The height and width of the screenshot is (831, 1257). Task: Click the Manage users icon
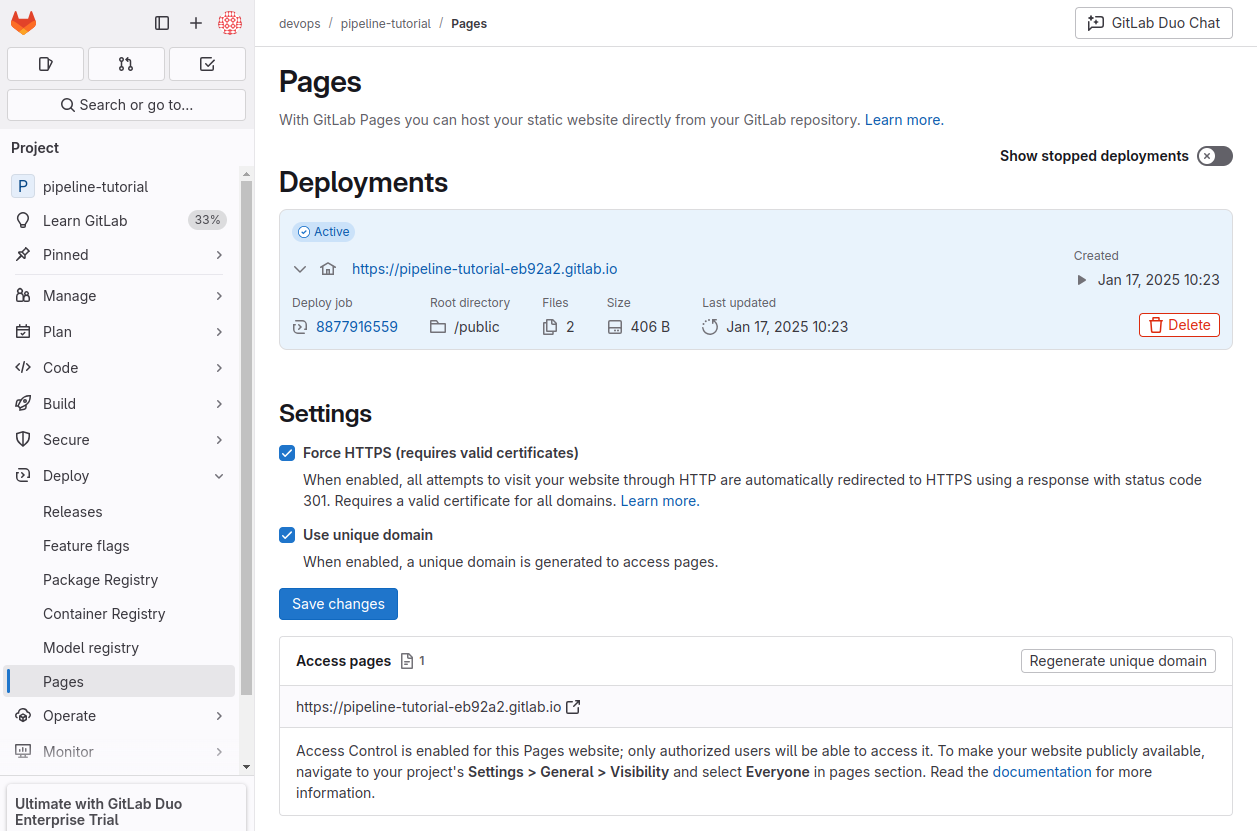point(23,295)
